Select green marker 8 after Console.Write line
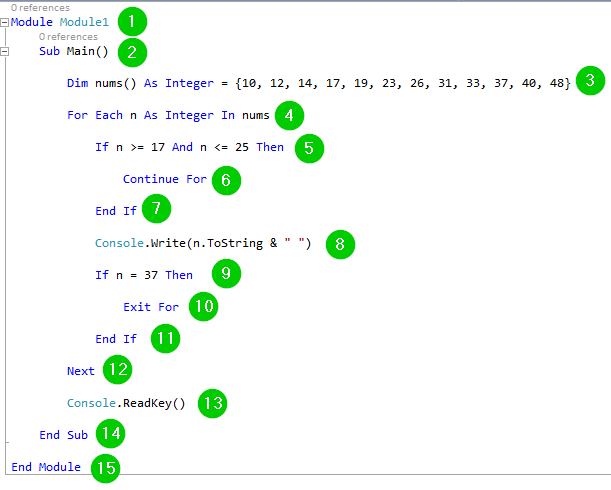Screen dimensions: 611x490 340,243
